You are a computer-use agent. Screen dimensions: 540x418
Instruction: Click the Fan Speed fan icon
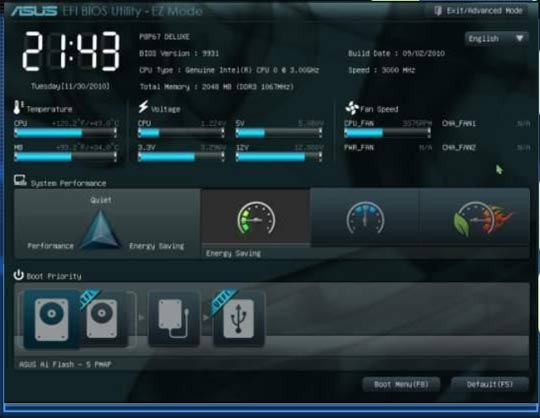pos(352,108)
